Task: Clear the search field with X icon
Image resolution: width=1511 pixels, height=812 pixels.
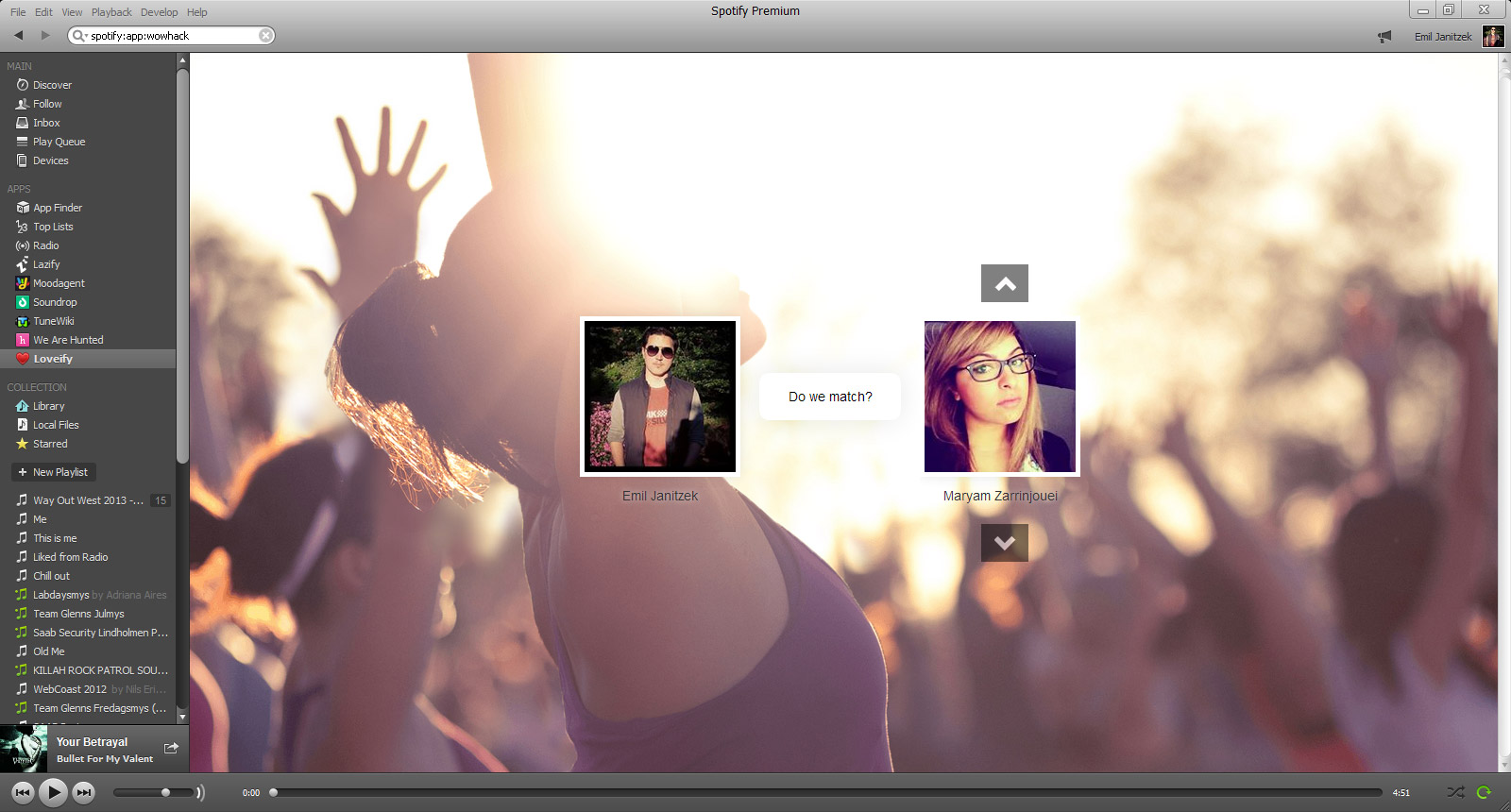Action: (266, 36)
